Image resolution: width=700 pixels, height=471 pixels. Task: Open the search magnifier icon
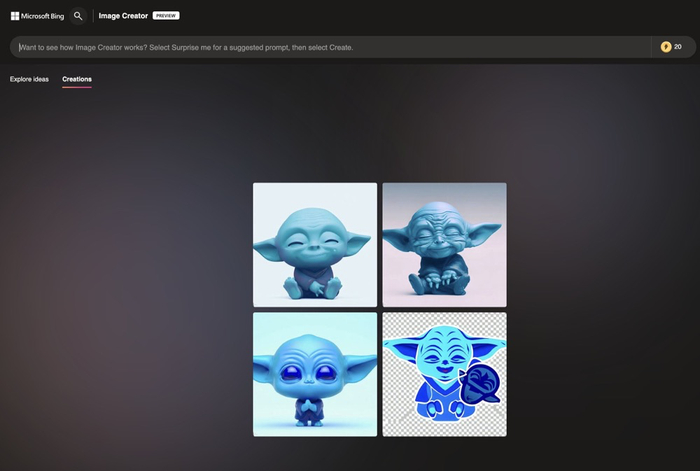pyautogui.click(x=78, y=16)
